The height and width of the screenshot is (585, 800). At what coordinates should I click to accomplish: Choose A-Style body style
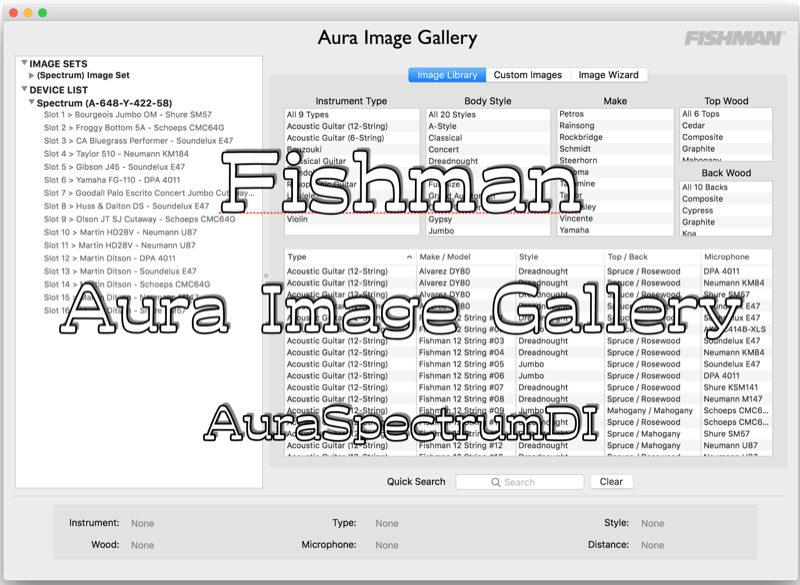[x=488, y=126]
